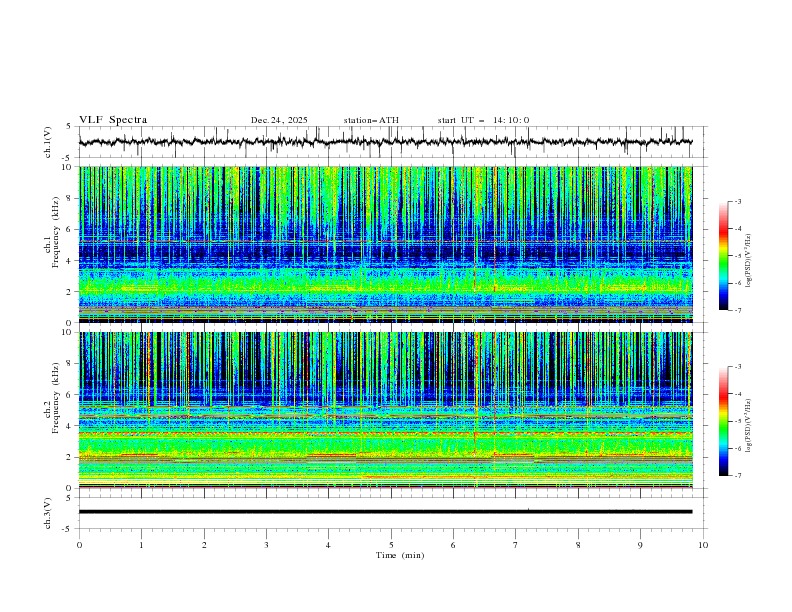Click the VLF Spectra title text
The height and width of the screenshot is (612, 792).
(113, 120)
